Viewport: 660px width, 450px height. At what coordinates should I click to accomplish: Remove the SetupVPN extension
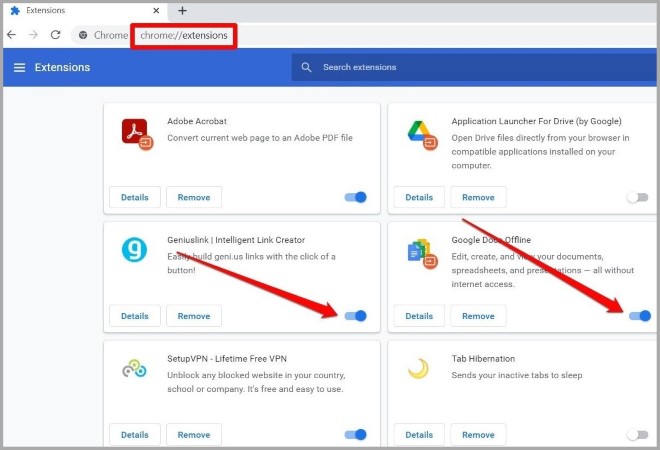(194, 434)
